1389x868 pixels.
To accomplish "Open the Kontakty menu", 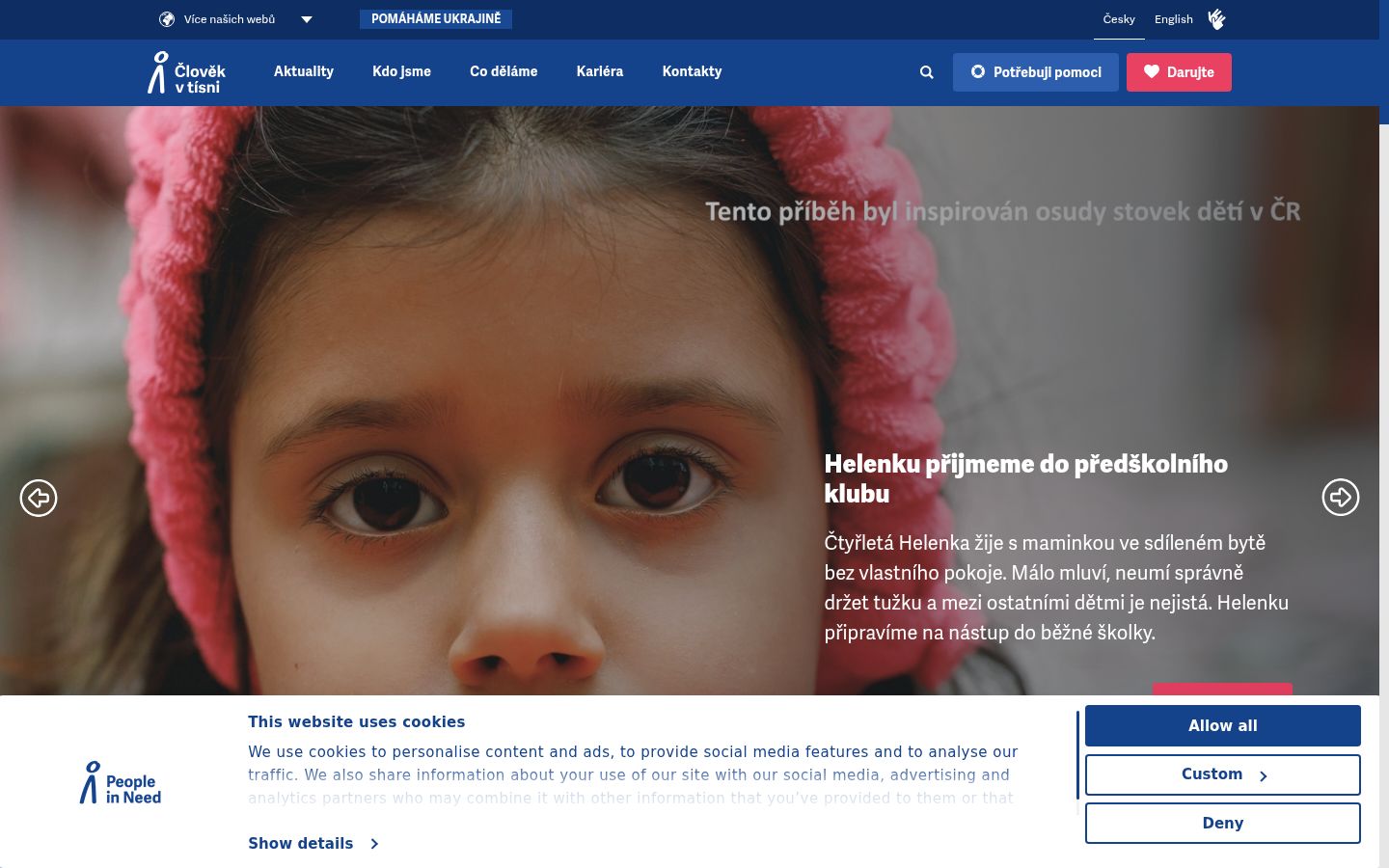I will (692, 71).
